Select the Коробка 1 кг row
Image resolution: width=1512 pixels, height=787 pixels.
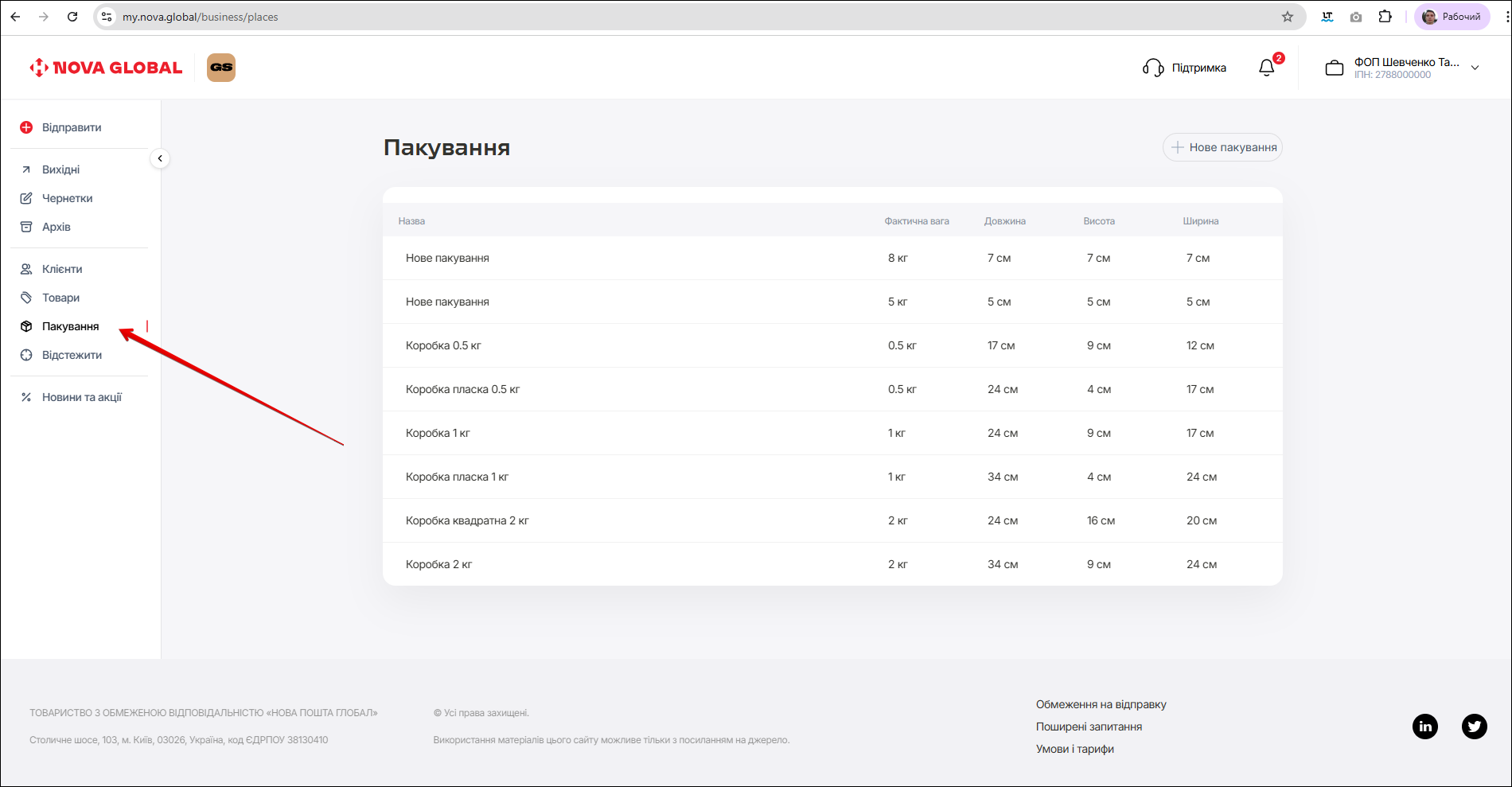[x=832, y=433]
